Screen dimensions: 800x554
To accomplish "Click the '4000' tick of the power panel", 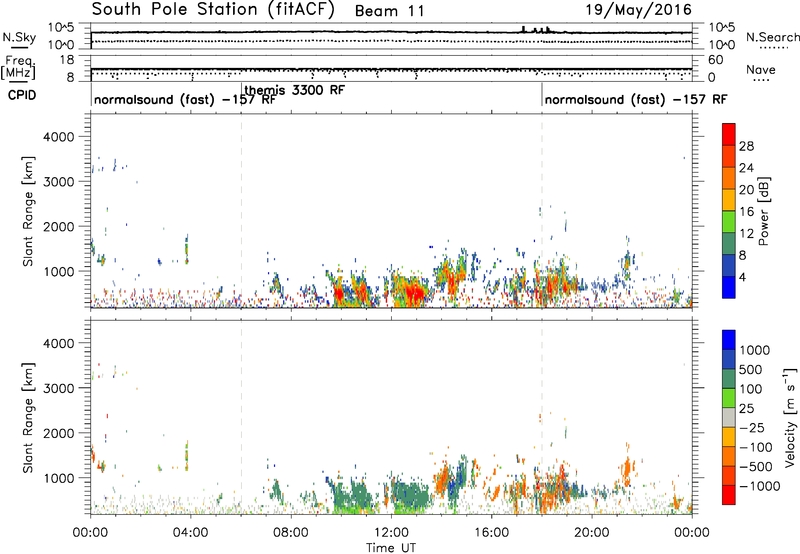I will point(58,137).
